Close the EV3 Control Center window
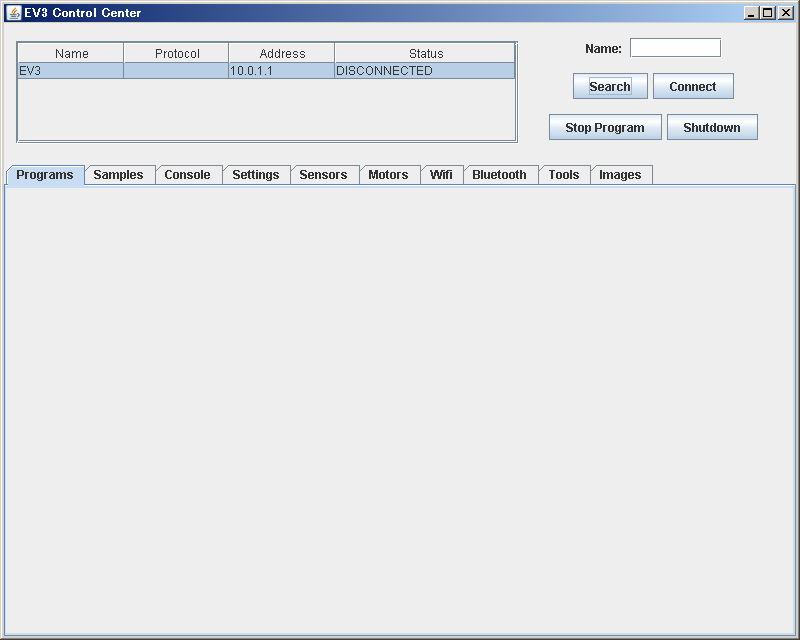This screenshot has height=640, width=800. click(786, 13)
